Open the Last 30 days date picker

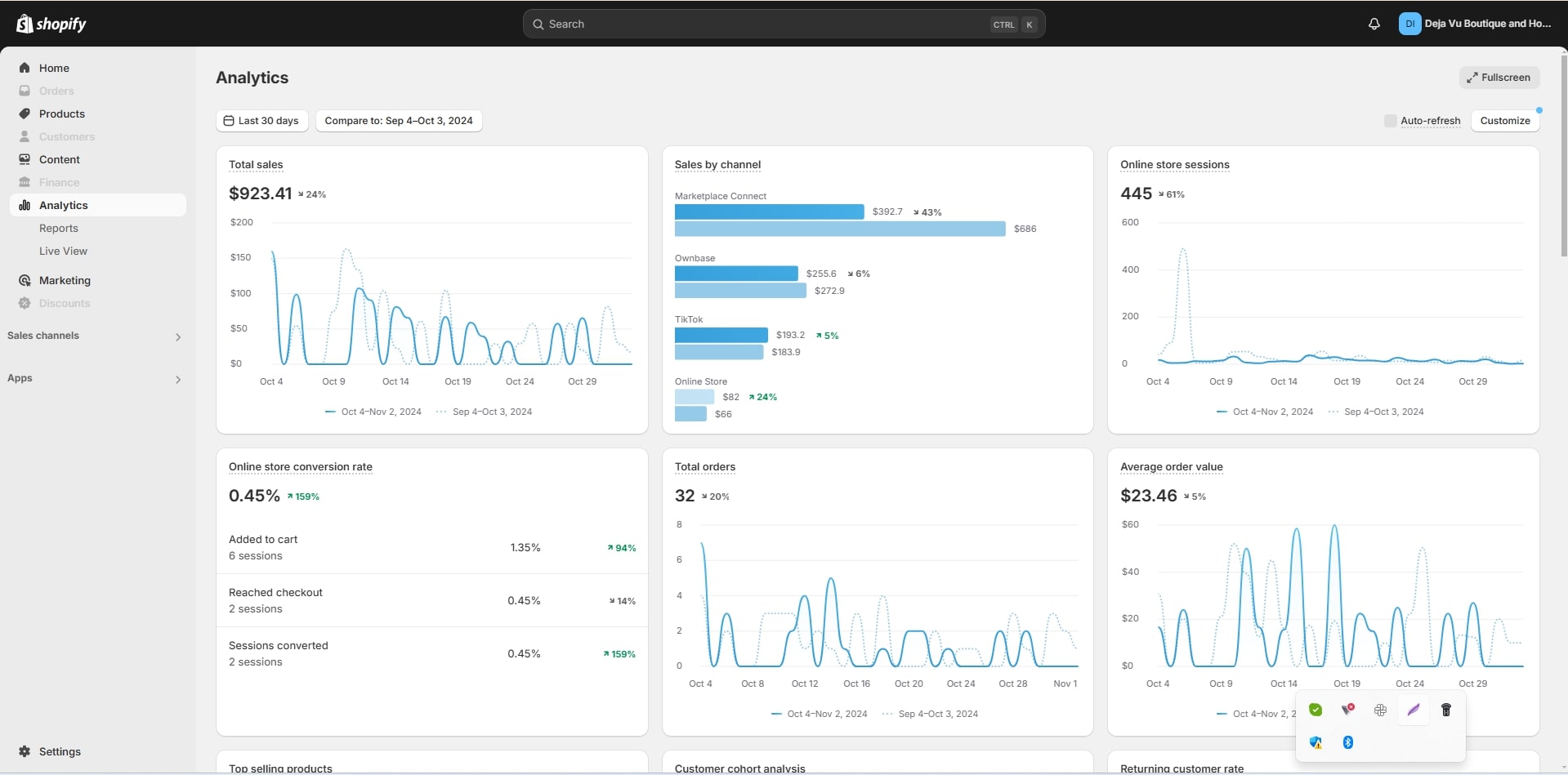pyautogui.click(x=261, y=121)
